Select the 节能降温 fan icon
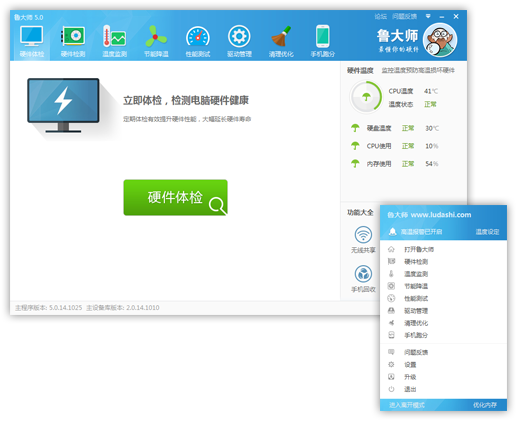 click(156, 36)
